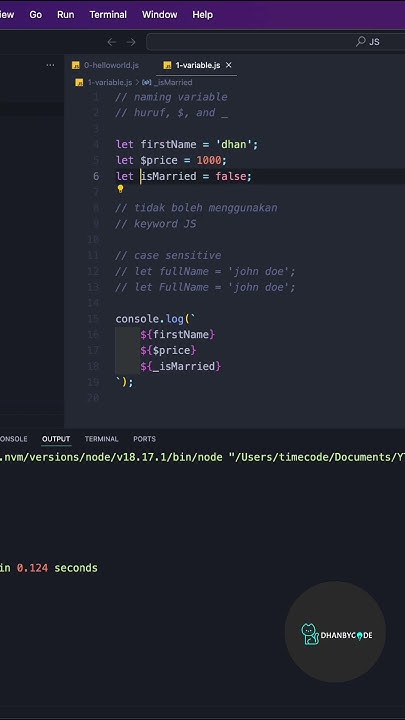Open the Go menu
The height and width of the screenshot is (720, 405).
point(35,15)
